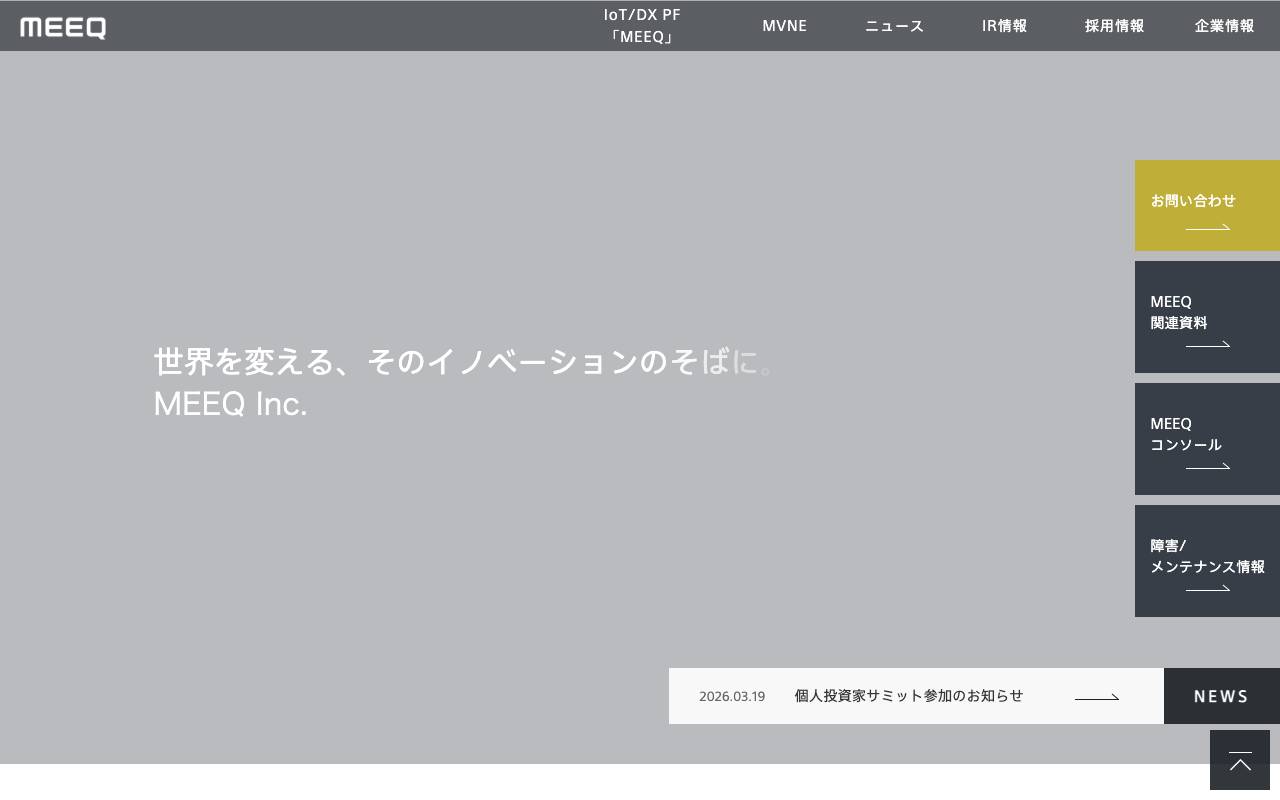
Task: Open the ニュース section from the navigation
Action: (894, 26)
